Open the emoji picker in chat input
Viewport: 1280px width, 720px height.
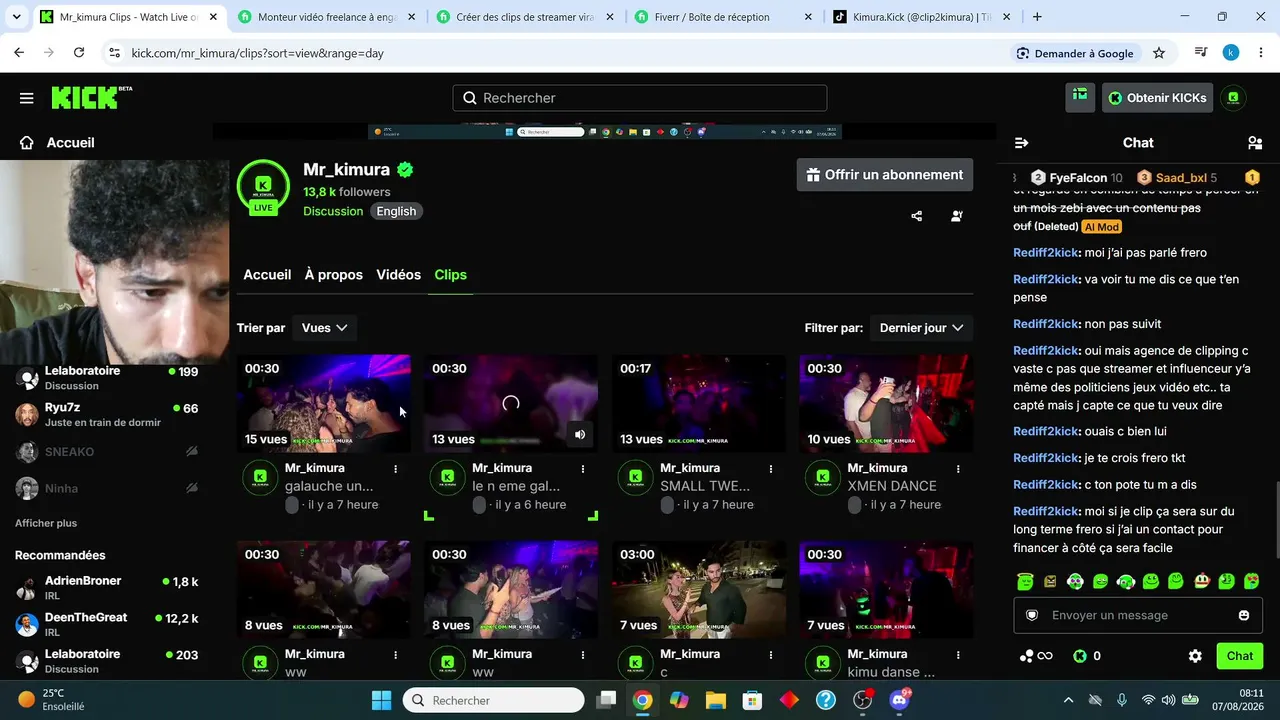pos(1244,615)
